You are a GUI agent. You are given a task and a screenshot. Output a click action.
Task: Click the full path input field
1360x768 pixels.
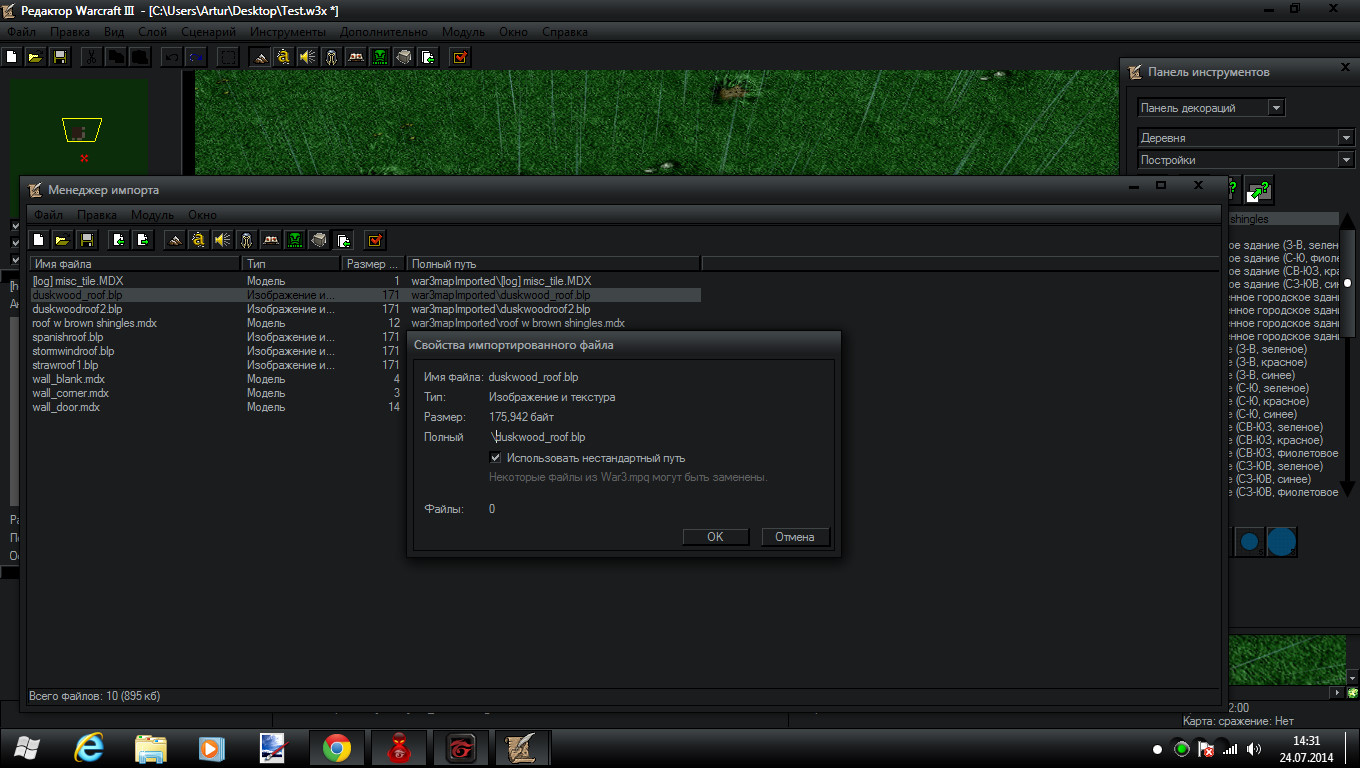click(659, 437)
